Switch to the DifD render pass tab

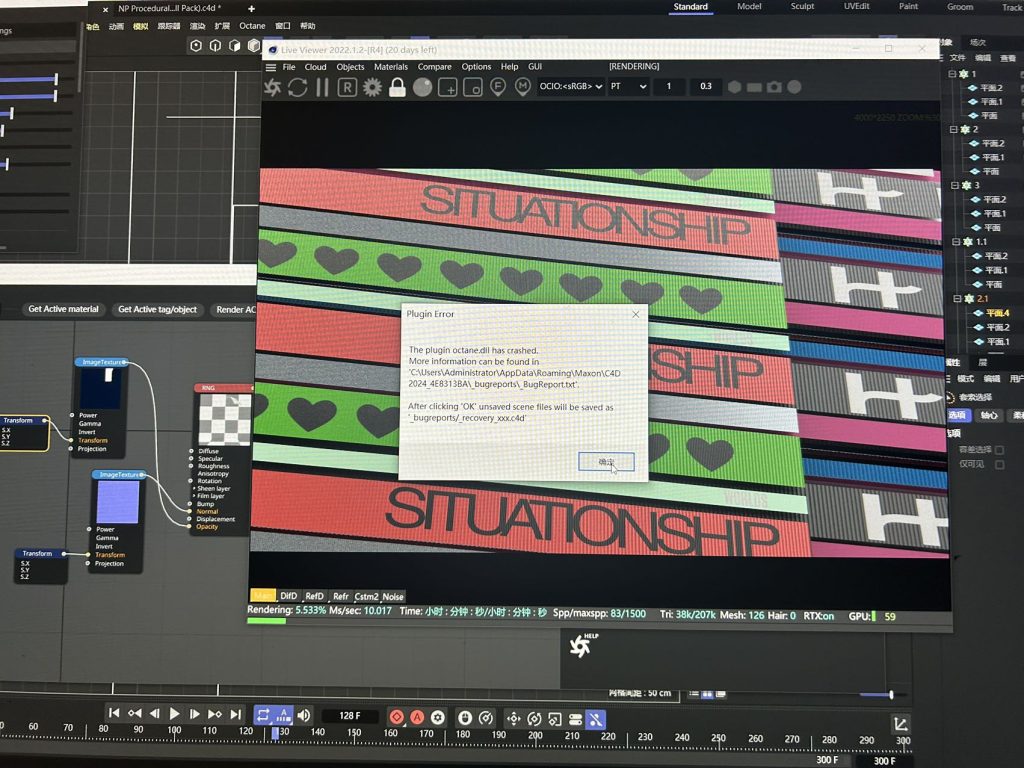pyautogui.click(x=289, y=596)
